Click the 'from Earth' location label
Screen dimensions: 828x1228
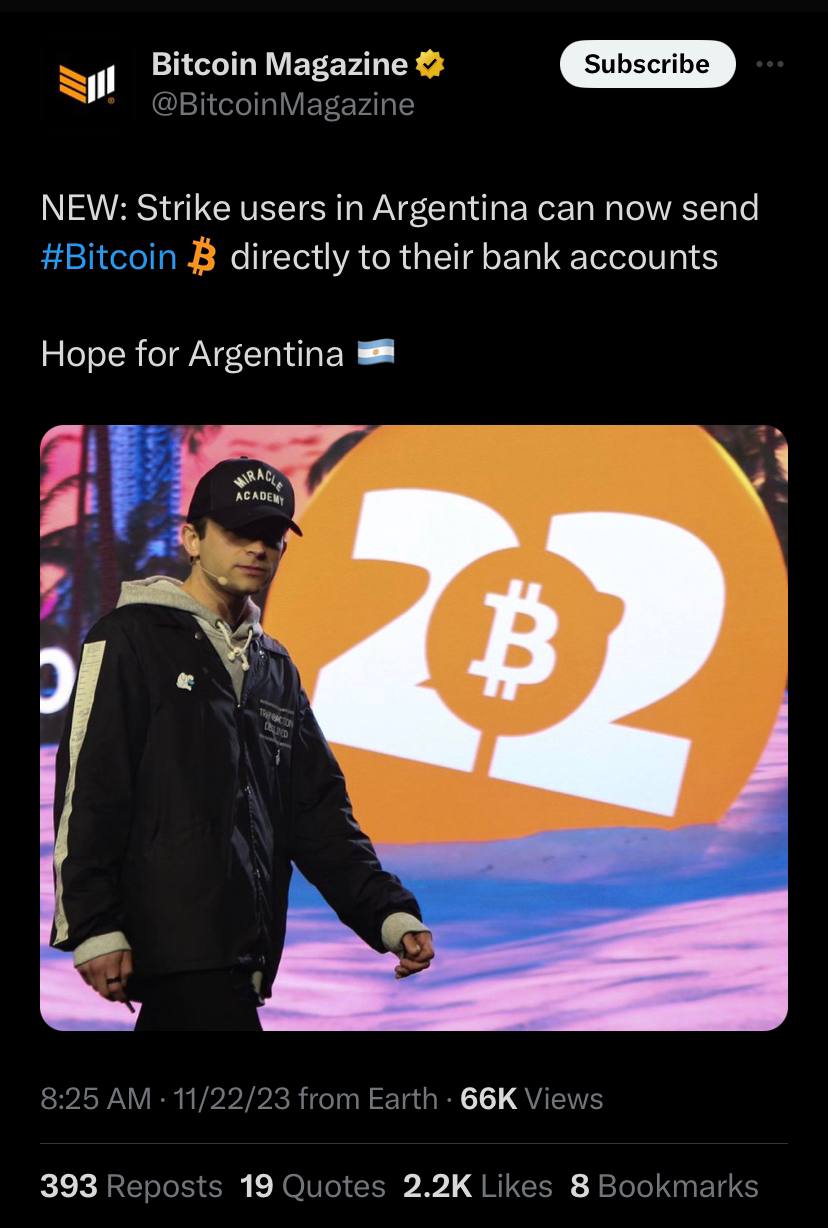(368, 1099)
